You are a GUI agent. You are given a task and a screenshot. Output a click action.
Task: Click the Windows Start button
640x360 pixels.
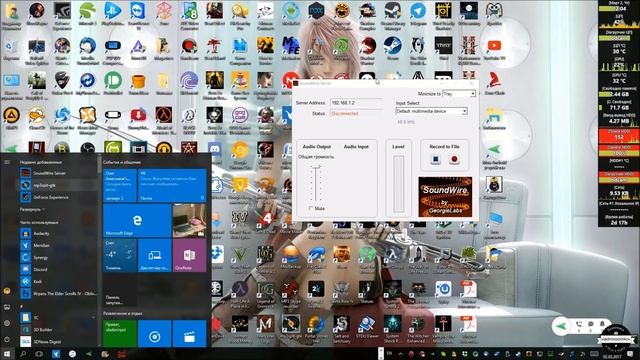7,353
